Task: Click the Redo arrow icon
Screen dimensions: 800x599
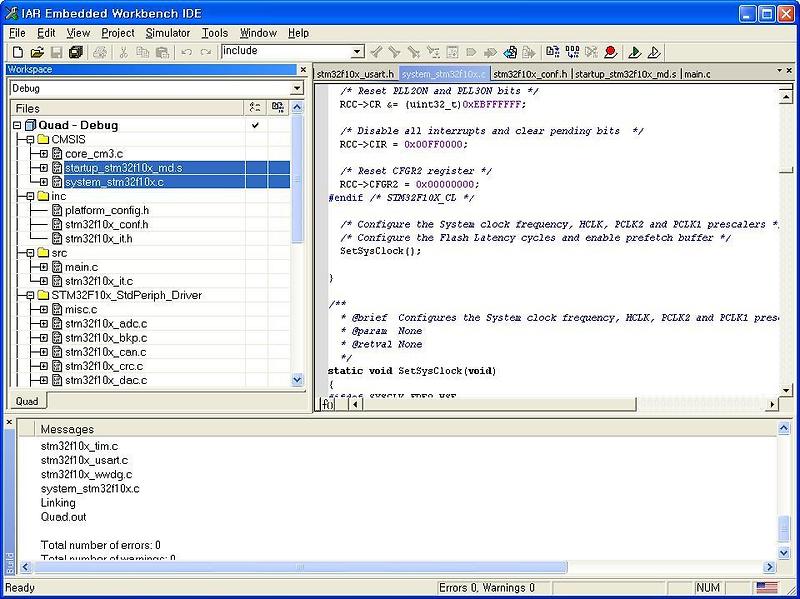Action: click(206, 52)
